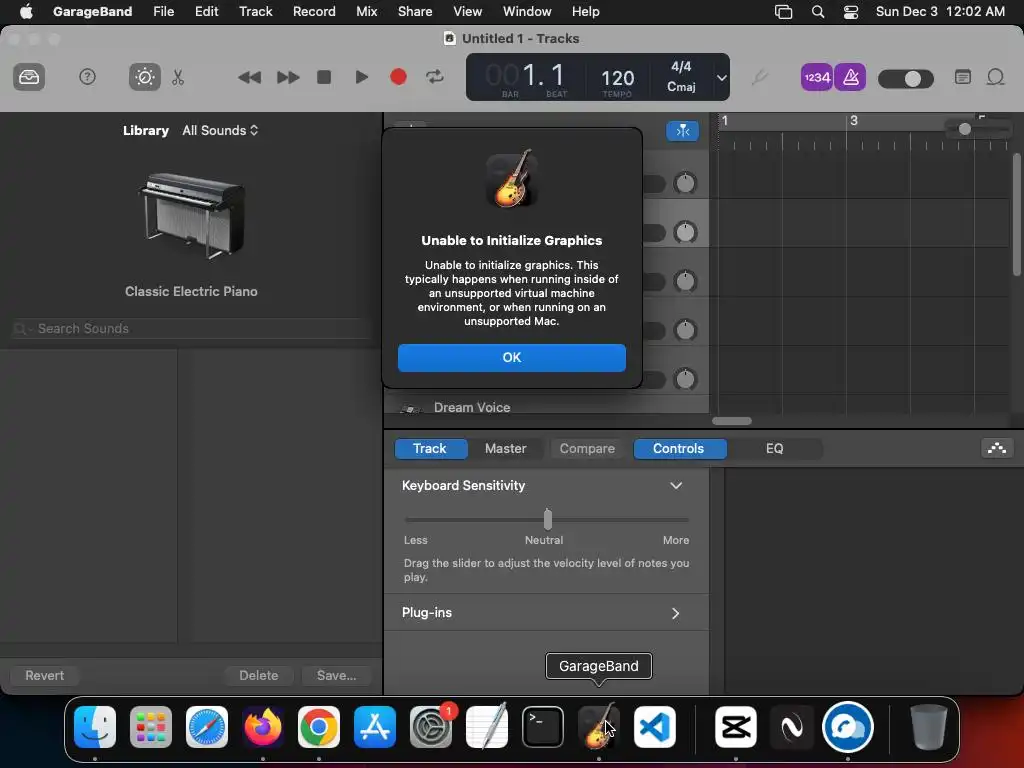
Task: Switch to the Track tab
Action: tap(430, 449)
